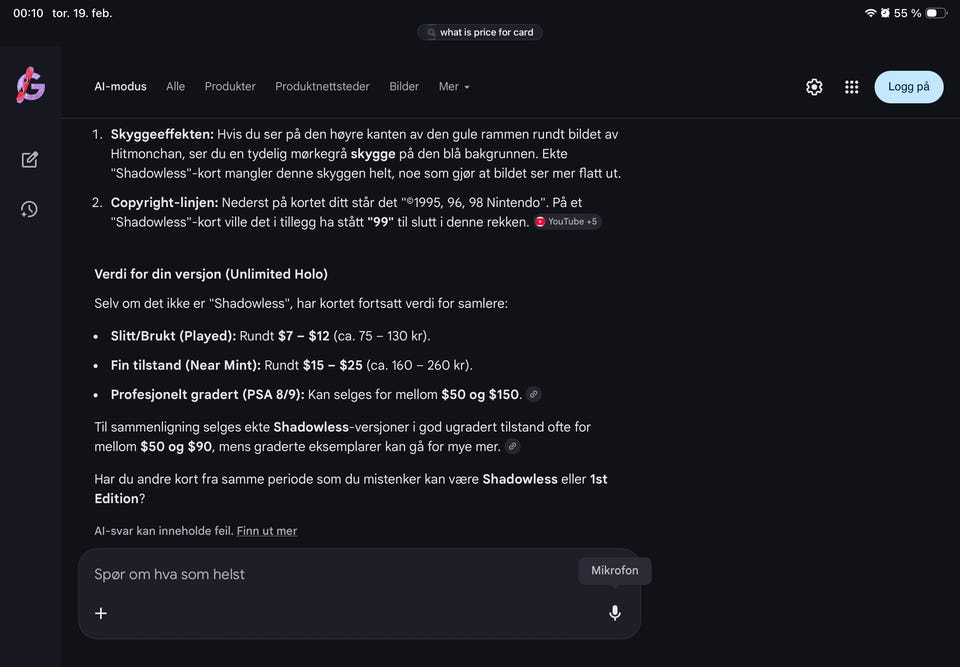The width and height of the screenshot is (960, 667).
Task: Select the 'AI-modus' tab
Action: click(120, 87)
